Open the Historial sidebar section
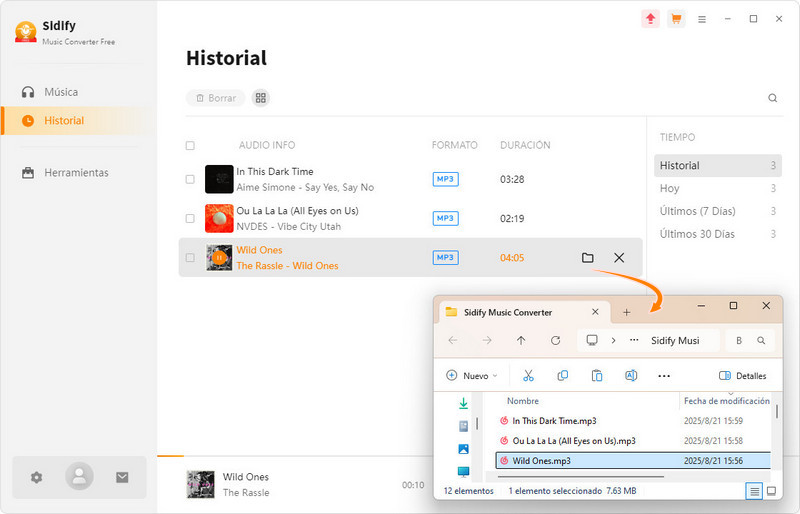The image size is (800, 514). point(77,120)
